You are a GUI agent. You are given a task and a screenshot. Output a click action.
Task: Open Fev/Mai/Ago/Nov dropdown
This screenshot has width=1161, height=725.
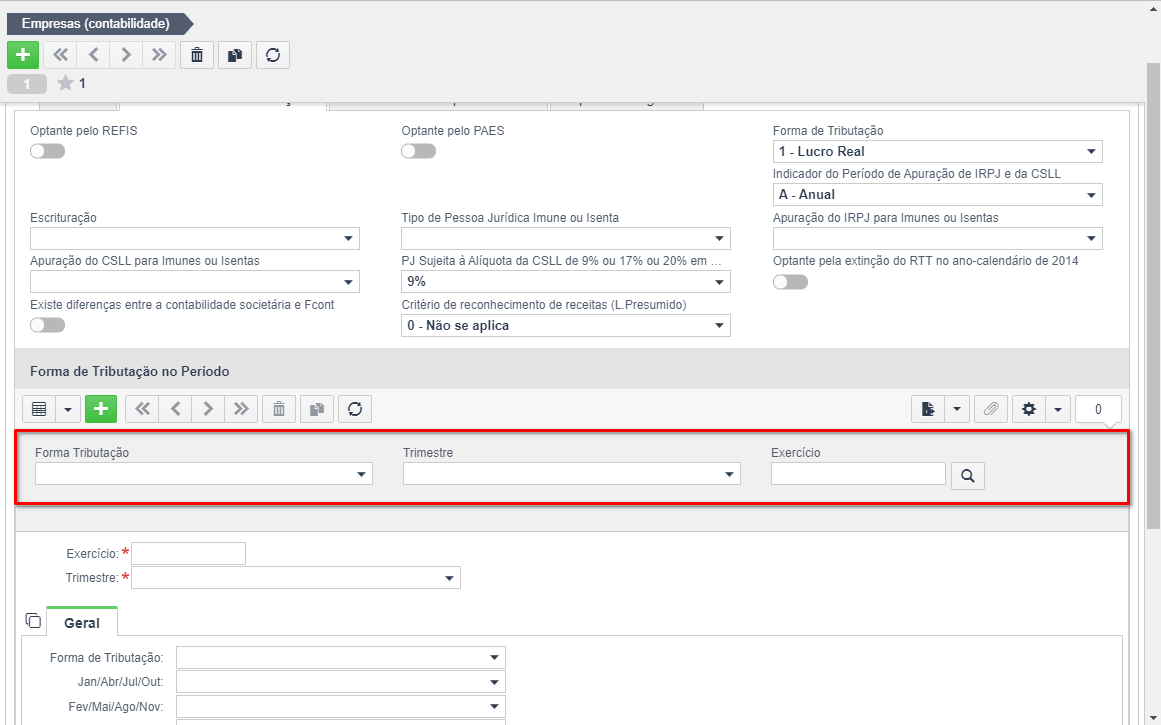(341, 706)
